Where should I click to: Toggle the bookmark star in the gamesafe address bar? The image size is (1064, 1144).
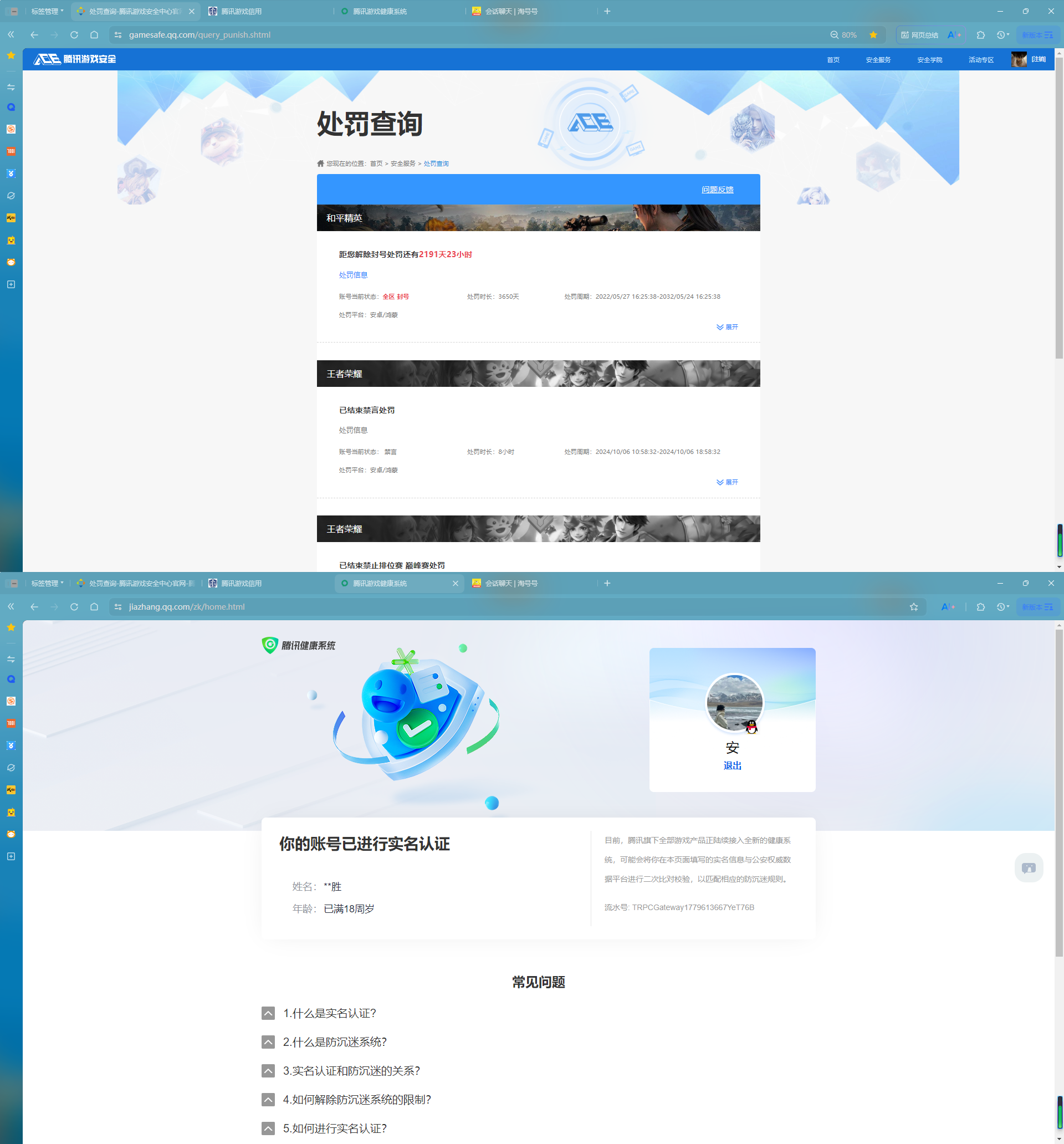pyautogui.click(x=873, y=34)
